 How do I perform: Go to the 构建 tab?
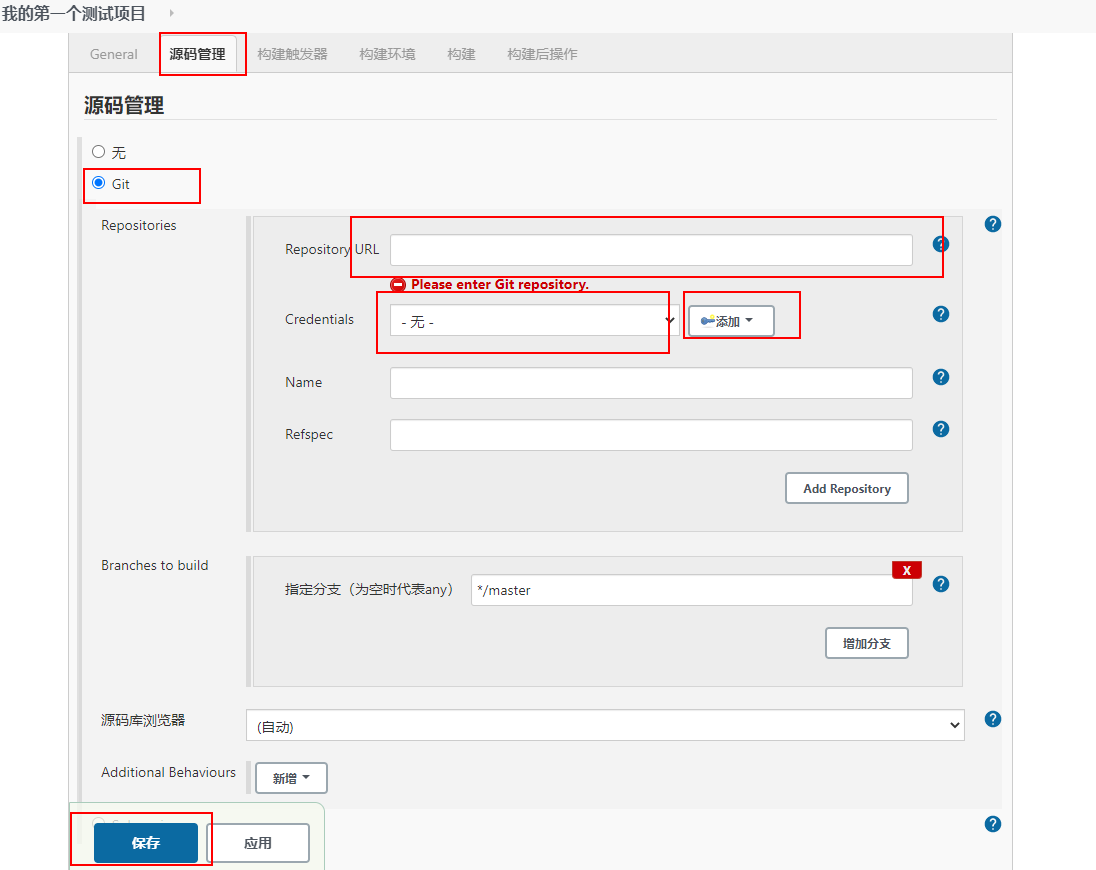pos(461,54)
